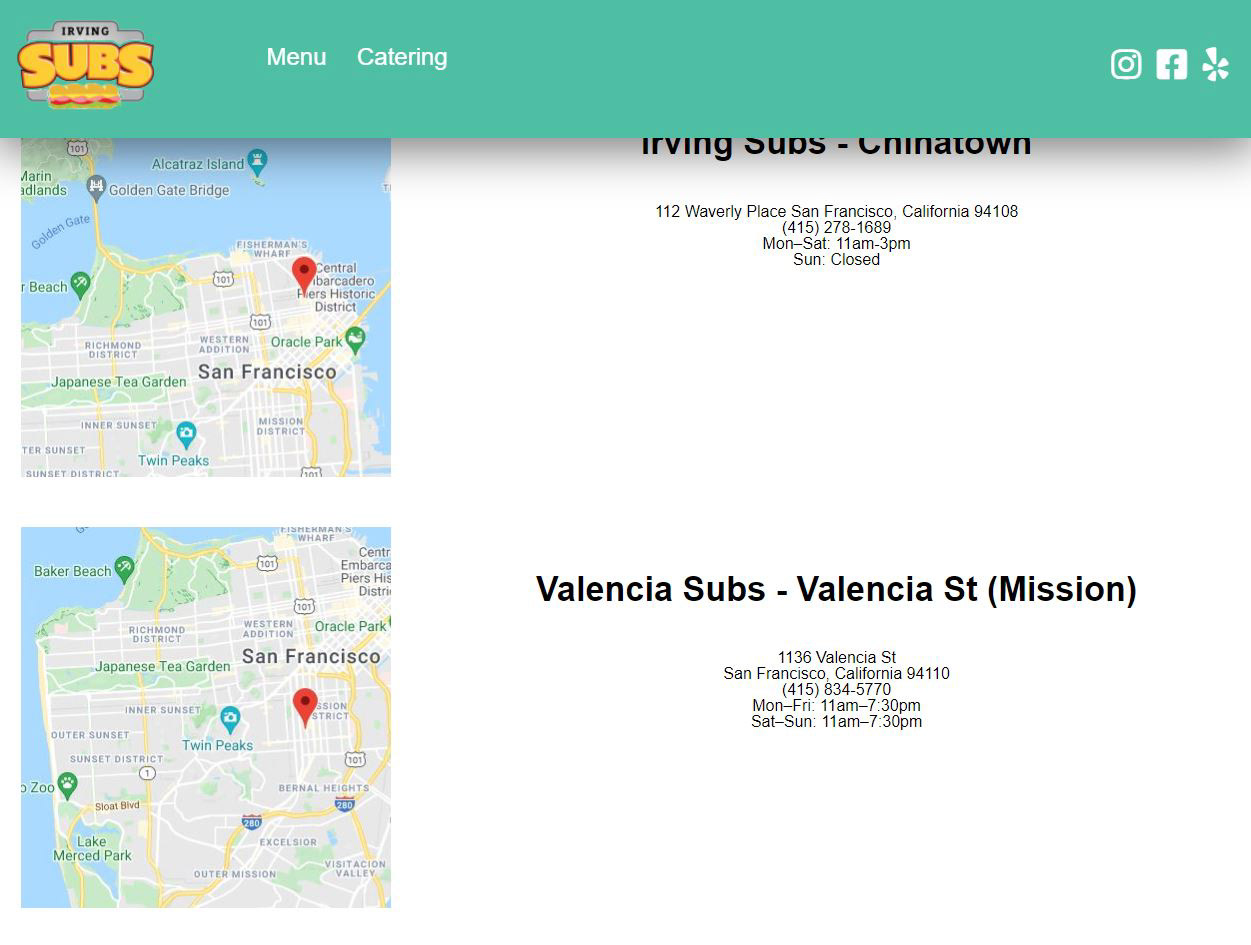This screenshot has height=945, width=1251.
Task: Click phone number (415) 278-1689
Action: (836, 227)
